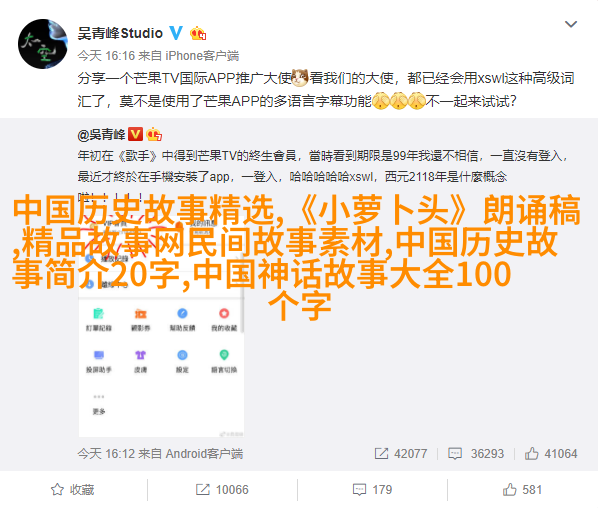Click the 今天 16:12 timestamp
The image size is (598, 508).
106,453
